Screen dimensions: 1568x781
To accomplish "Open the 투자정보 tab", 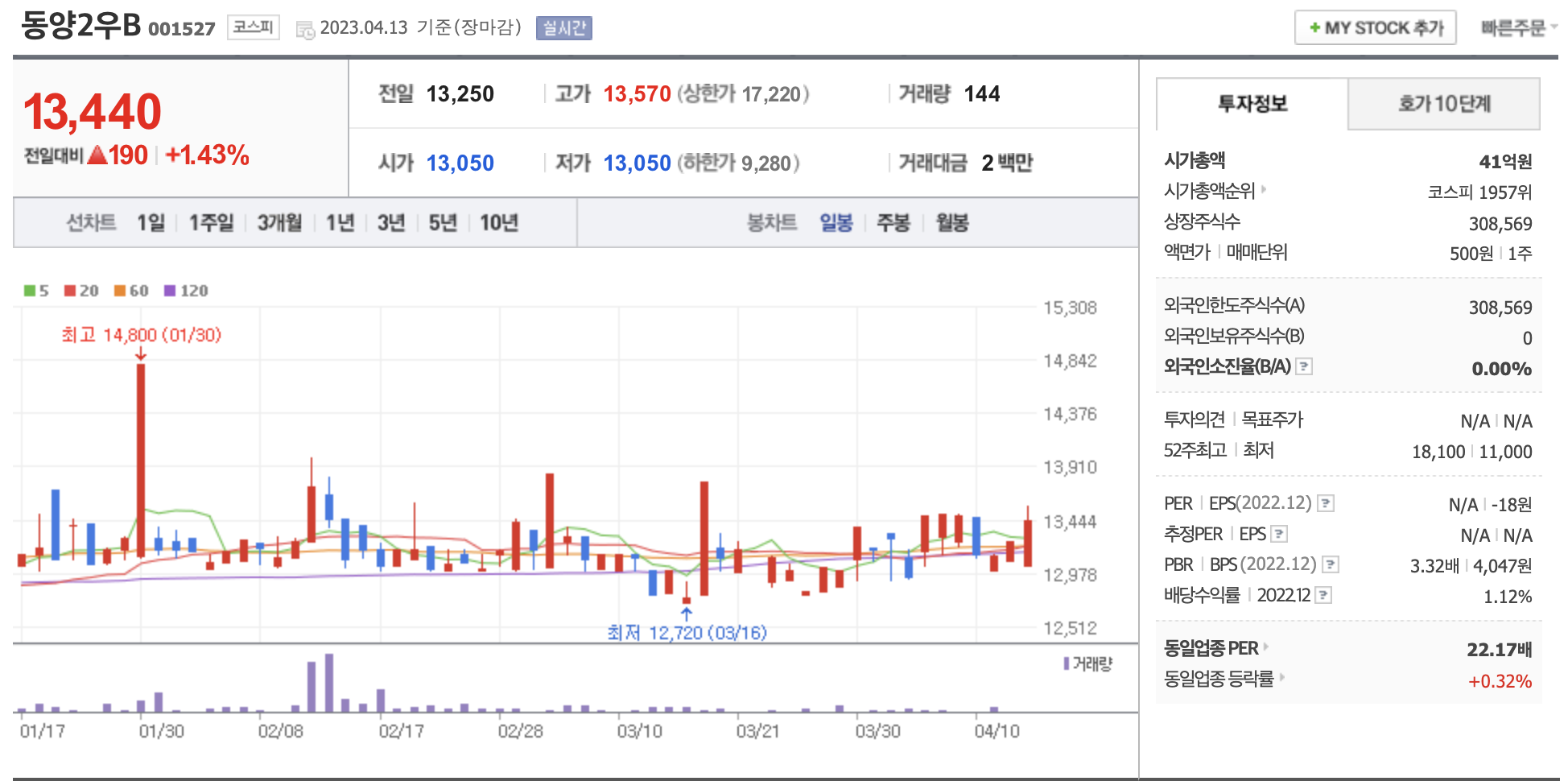I will click(x=1252, y=104).
